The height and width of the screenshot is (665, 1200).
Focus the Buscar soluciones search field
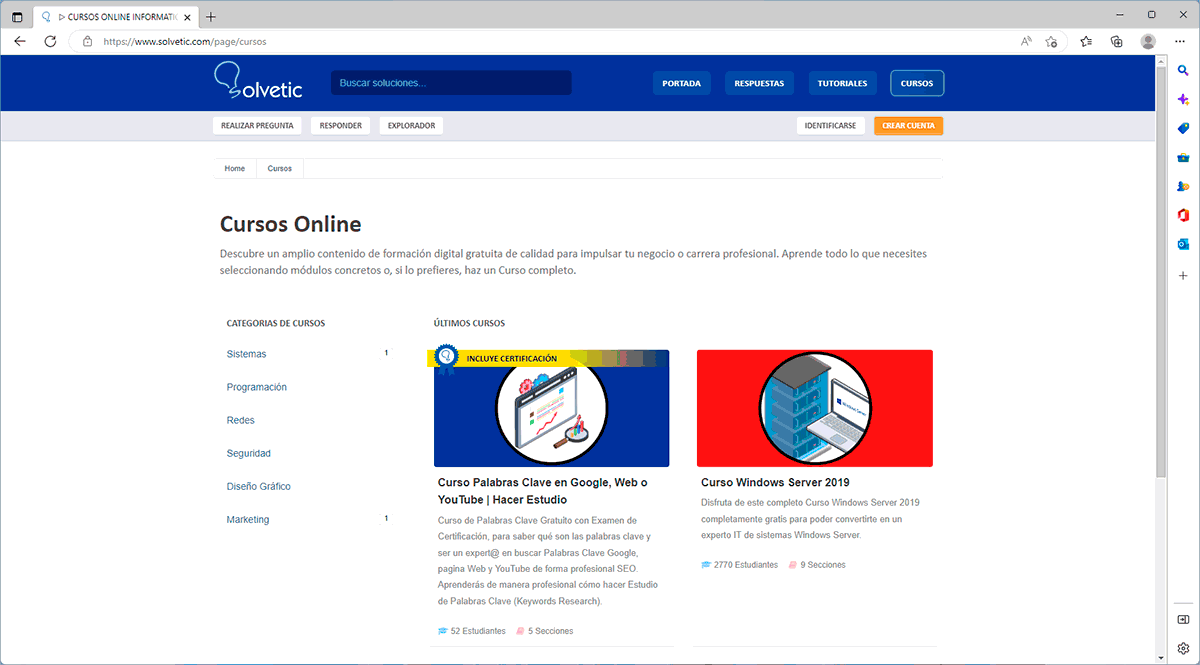pyautogui.click(x=451, y=83)
